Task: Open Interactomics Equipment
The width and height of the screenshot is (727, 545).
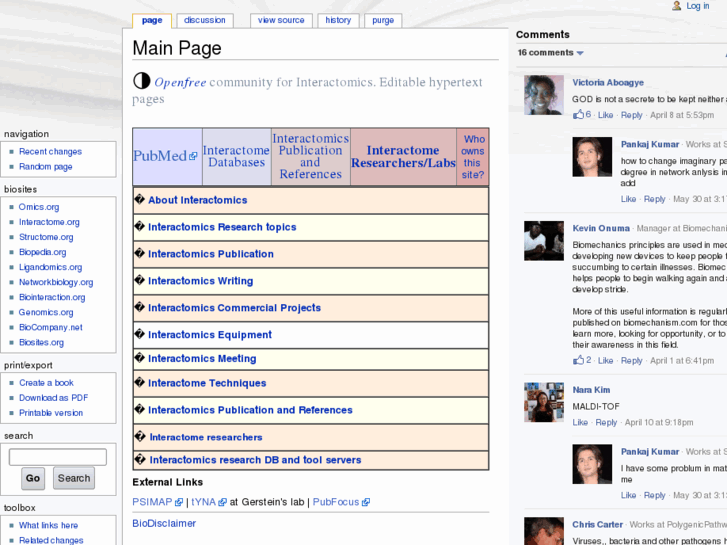Action: 210,335
